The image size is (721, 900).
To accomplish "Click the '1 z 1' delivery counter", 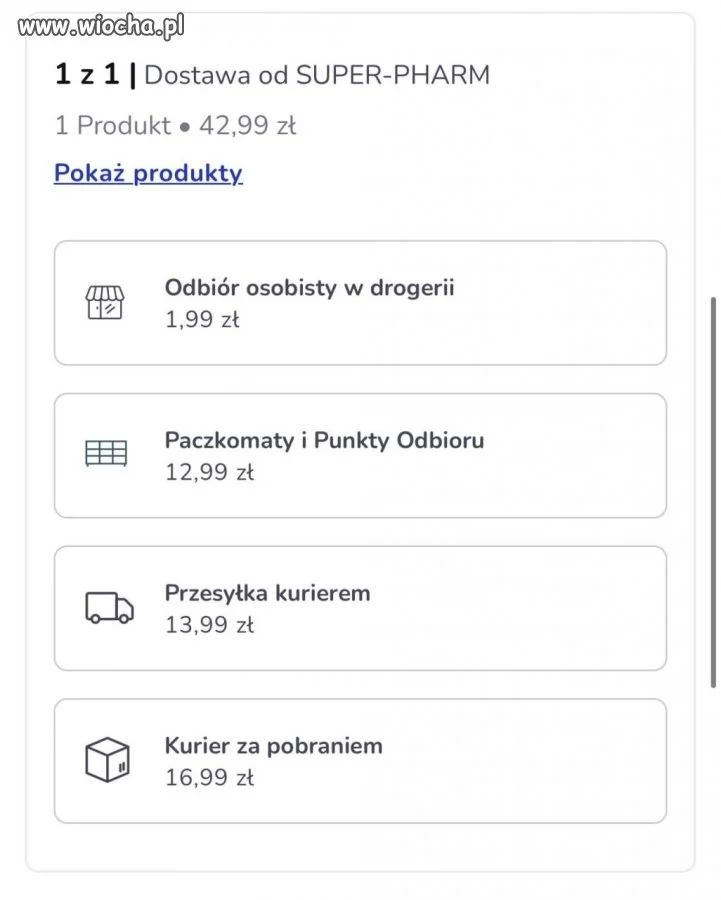I will [x=87, y=75].
